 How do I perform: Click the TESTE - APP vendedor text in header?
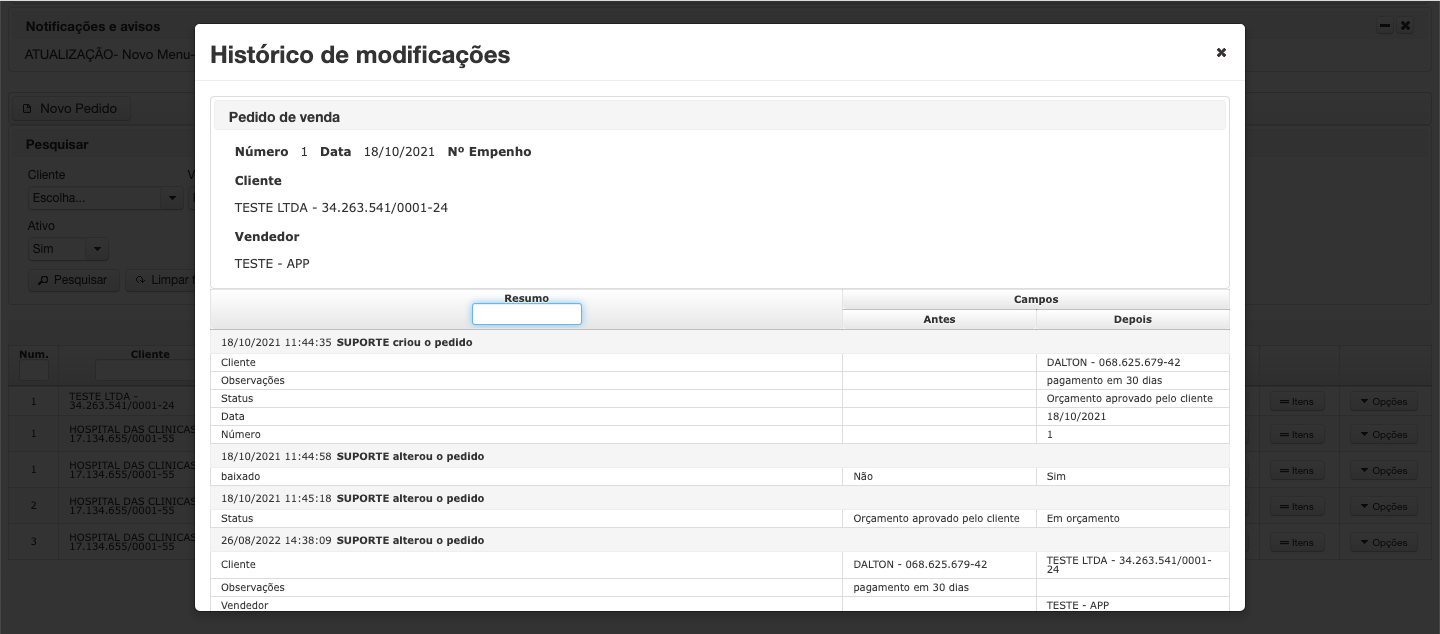[x=272, y=264]
